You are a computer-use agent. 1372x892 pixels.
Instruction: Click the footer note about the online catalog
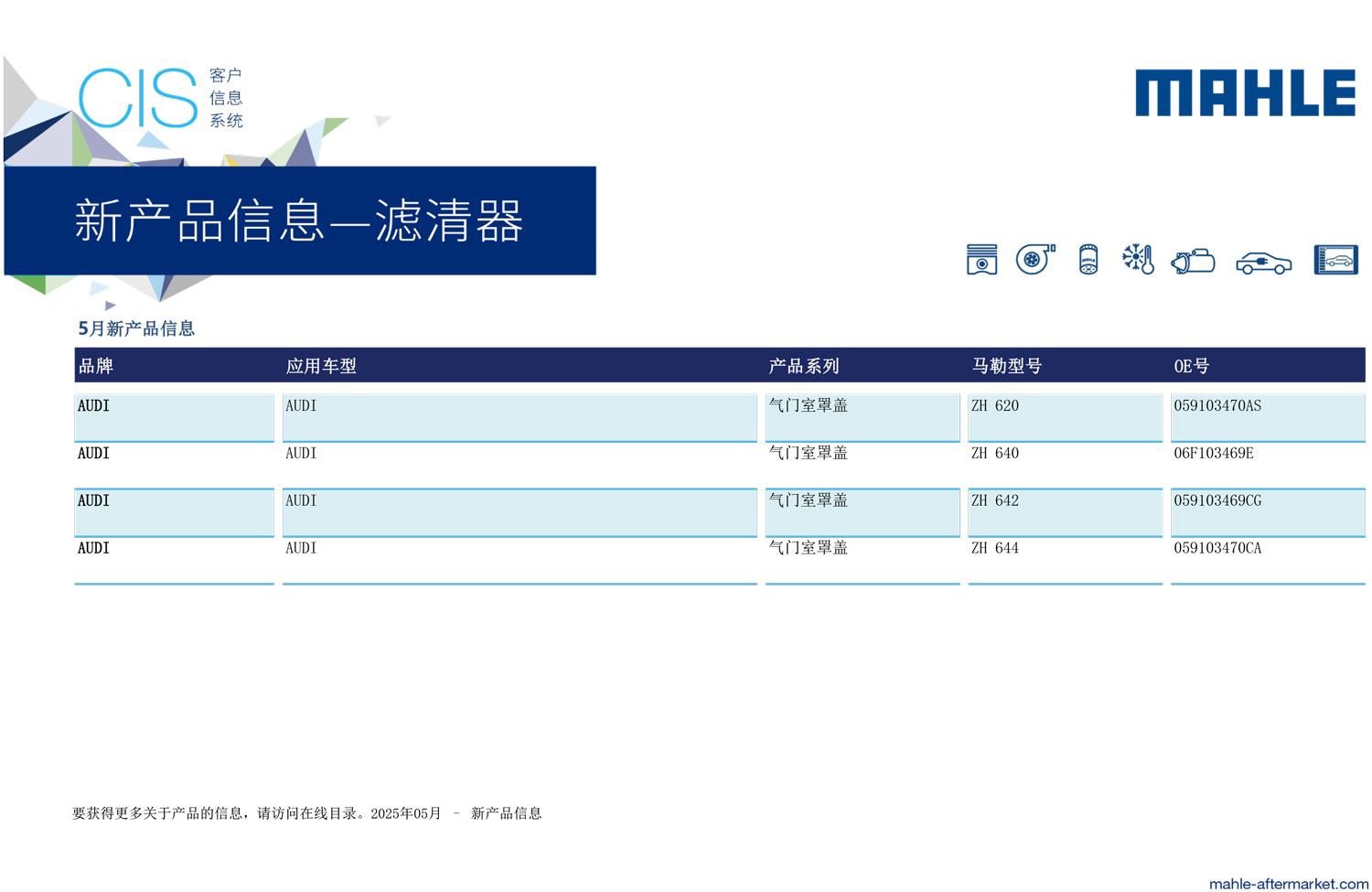click(307, 813)
